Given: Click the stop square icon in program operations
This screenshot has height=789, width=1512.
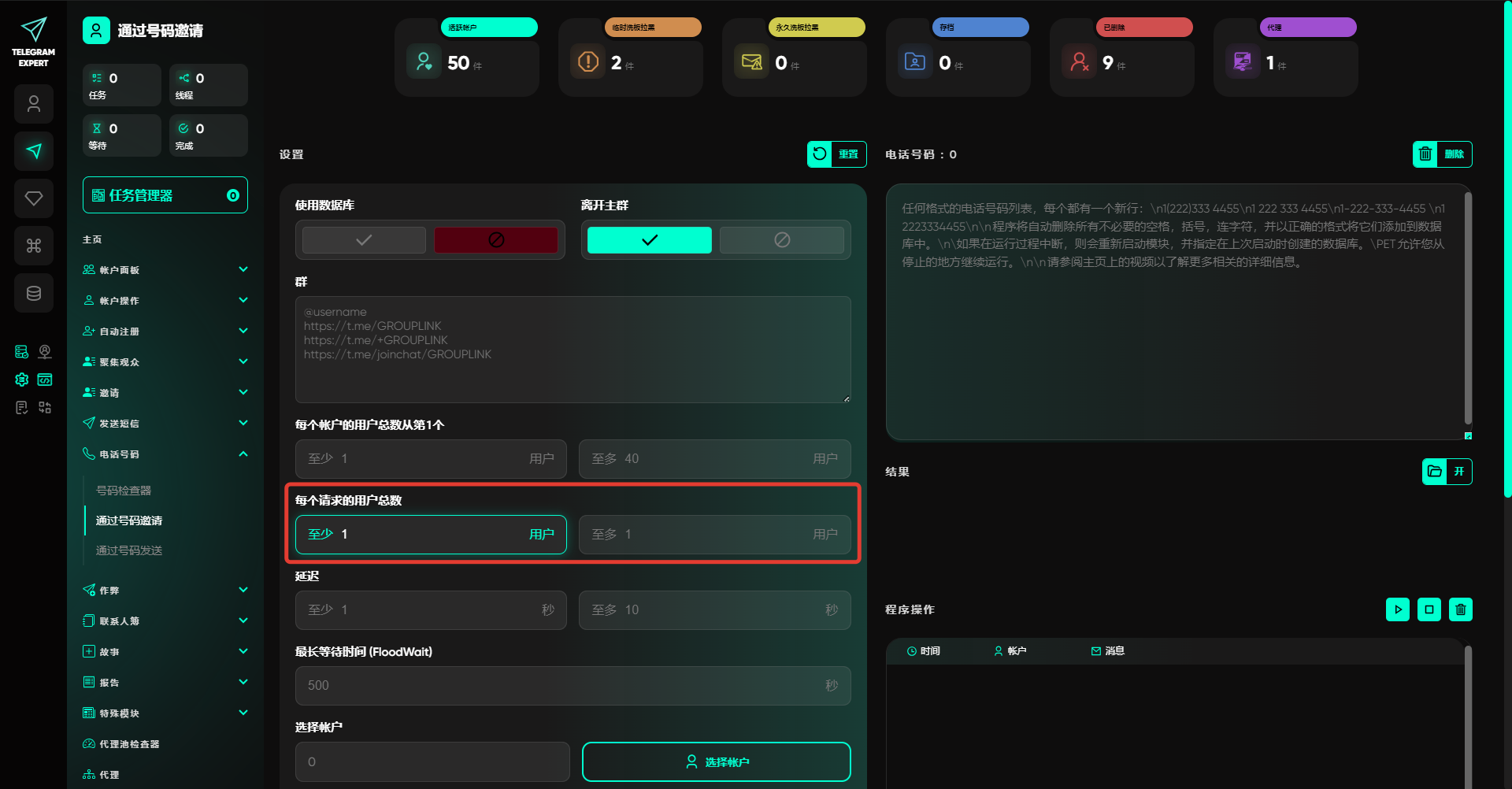Looking at the screenshot, I should pos(1429,609).
